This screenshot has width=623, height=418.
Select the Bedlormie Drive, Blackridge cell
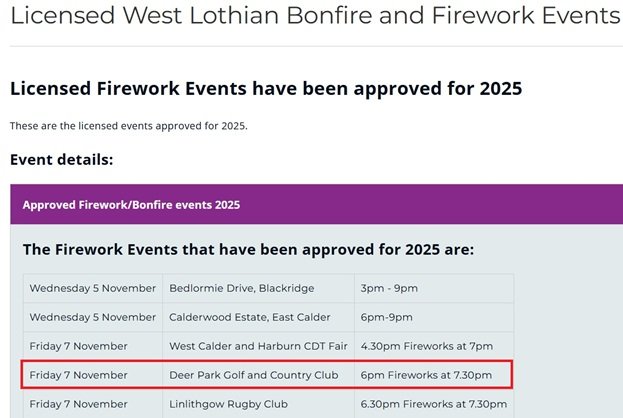242,288
